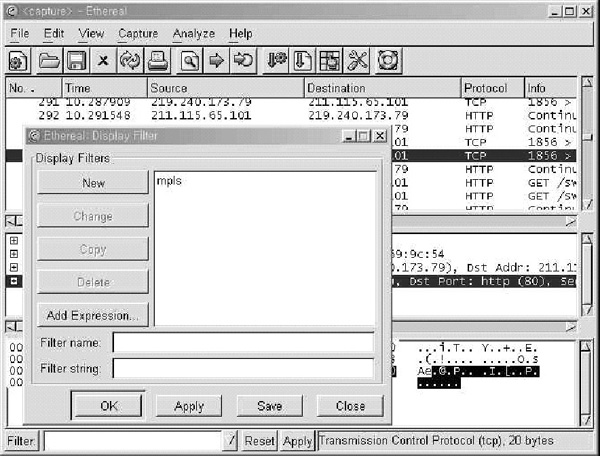Click the Filter button in bottom bar
The width and height of the screenshot is (600, 456).
21,441
